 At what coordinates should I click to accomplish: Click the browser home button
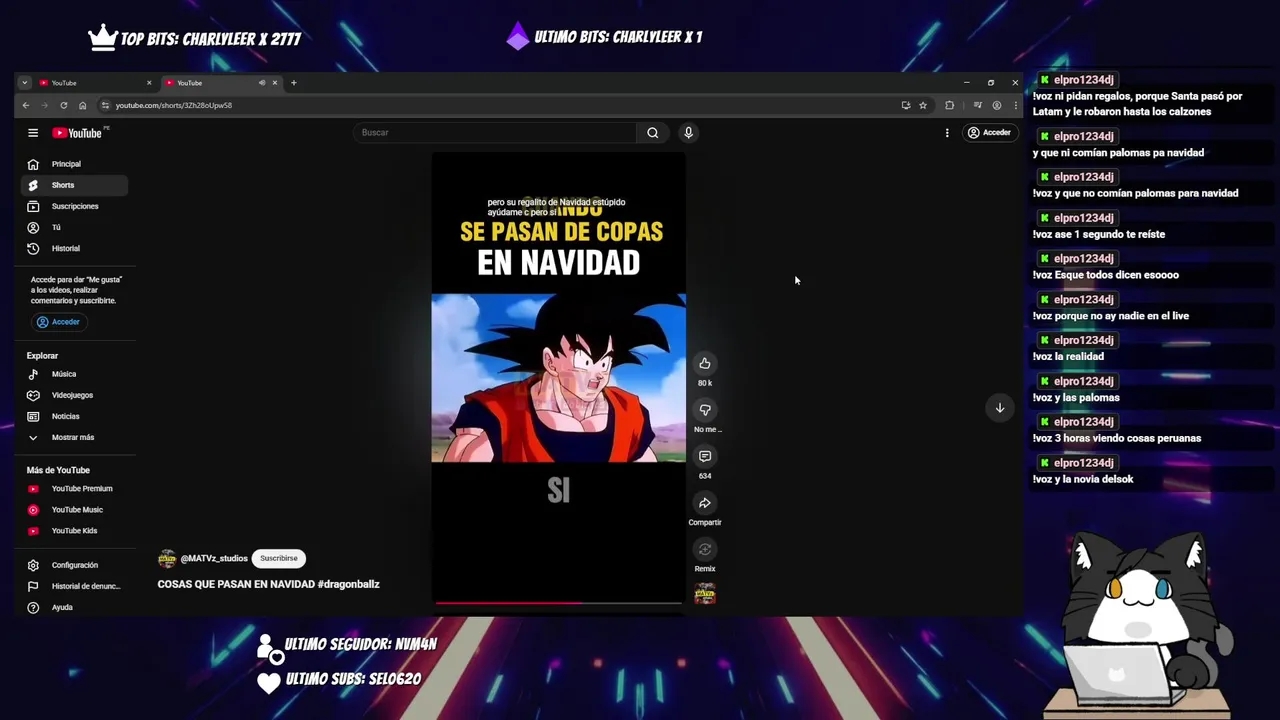tap(82, 105)
